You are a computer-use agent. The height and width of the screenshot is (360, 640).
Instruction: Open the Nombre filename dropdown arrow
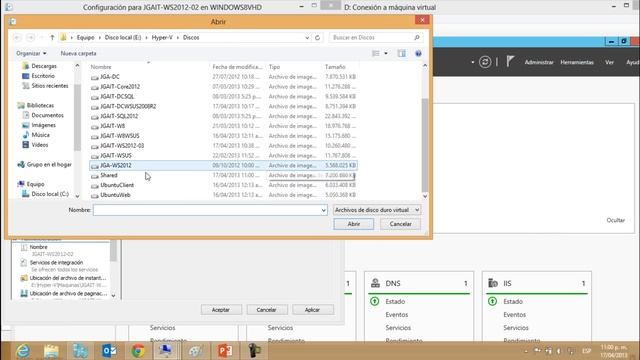(x=323, y=210)
